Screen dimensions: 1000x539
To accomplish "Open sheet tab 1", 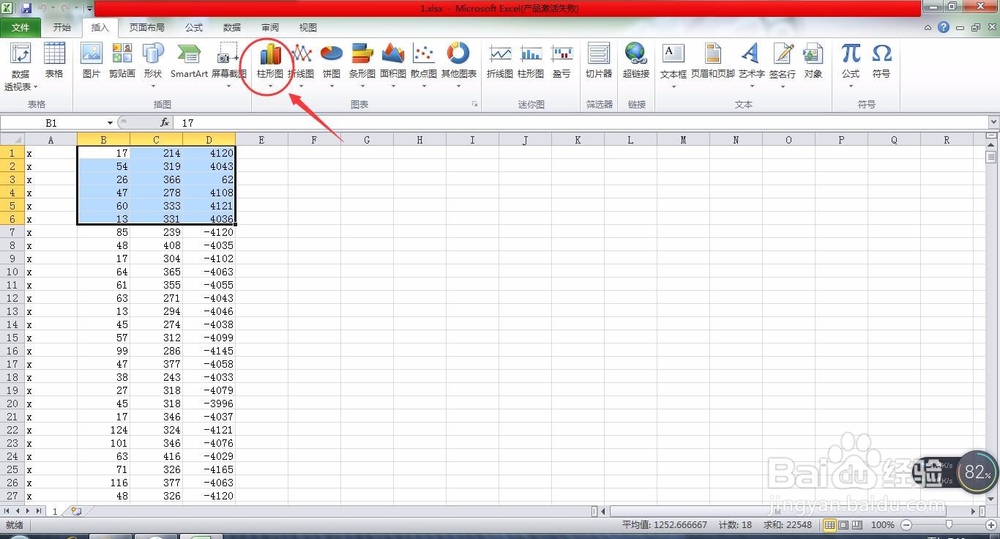I will [55, 511].
